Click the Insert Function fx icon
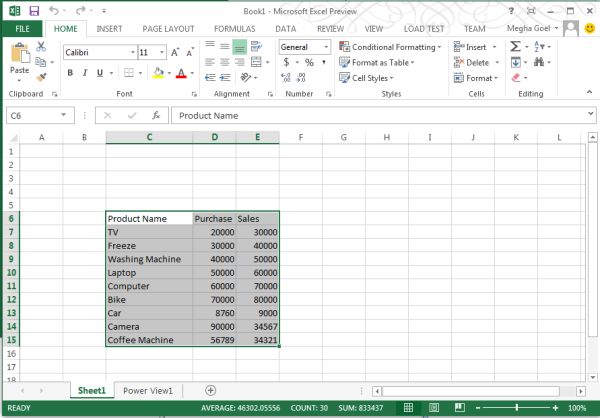This screenshot has height=418, width=600. tap(156, 115)
